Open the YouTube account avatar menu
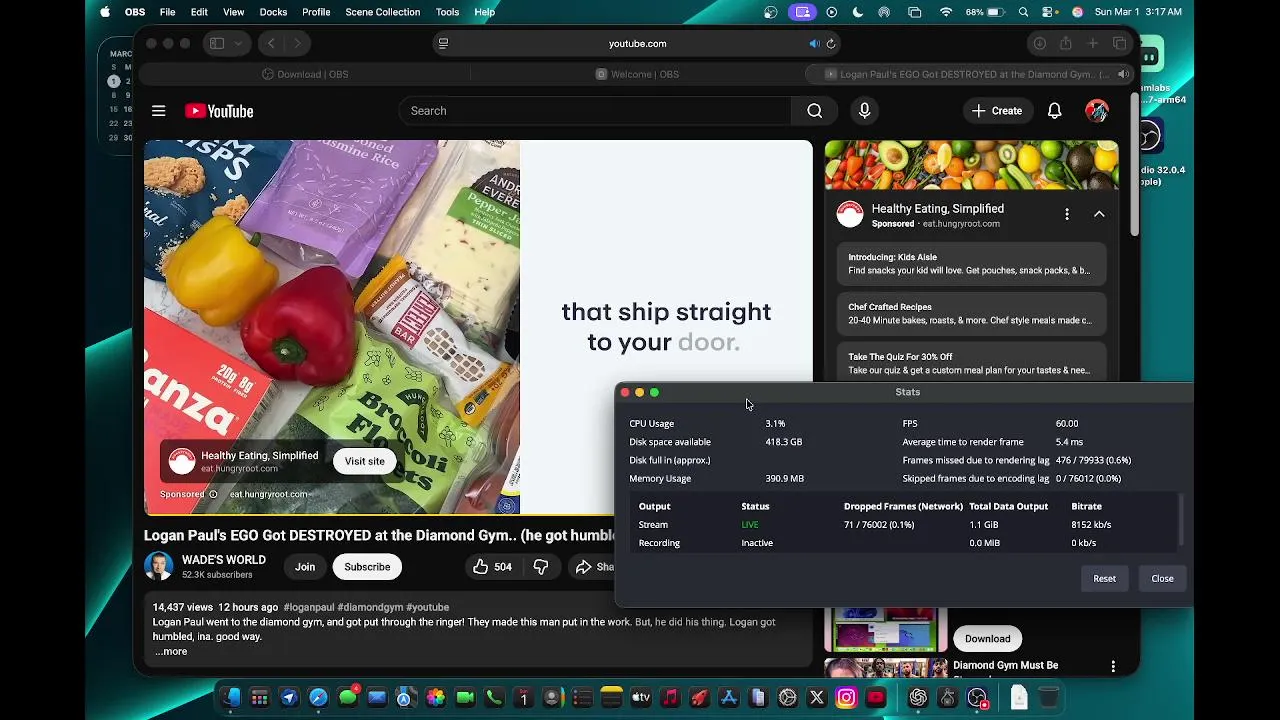The image size is (1280, 720). (1097, 111)
